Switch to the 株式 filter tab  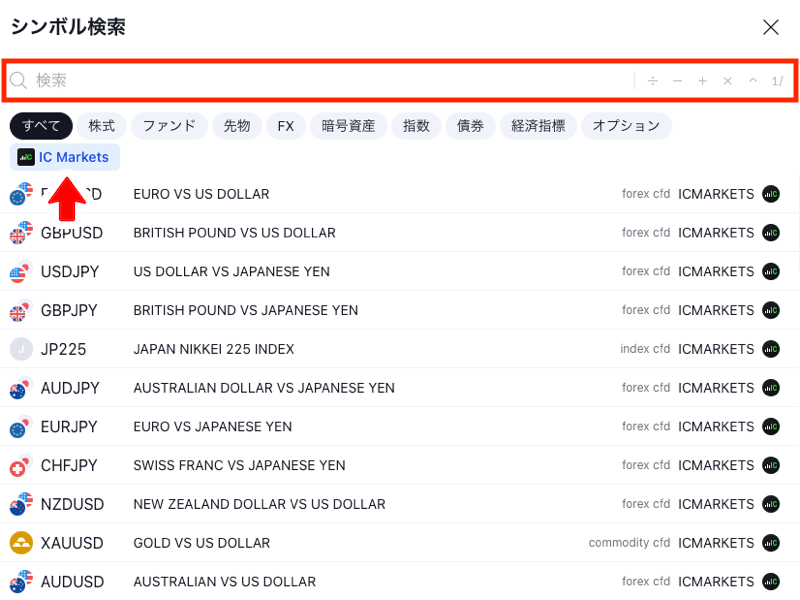coord(102,126)
